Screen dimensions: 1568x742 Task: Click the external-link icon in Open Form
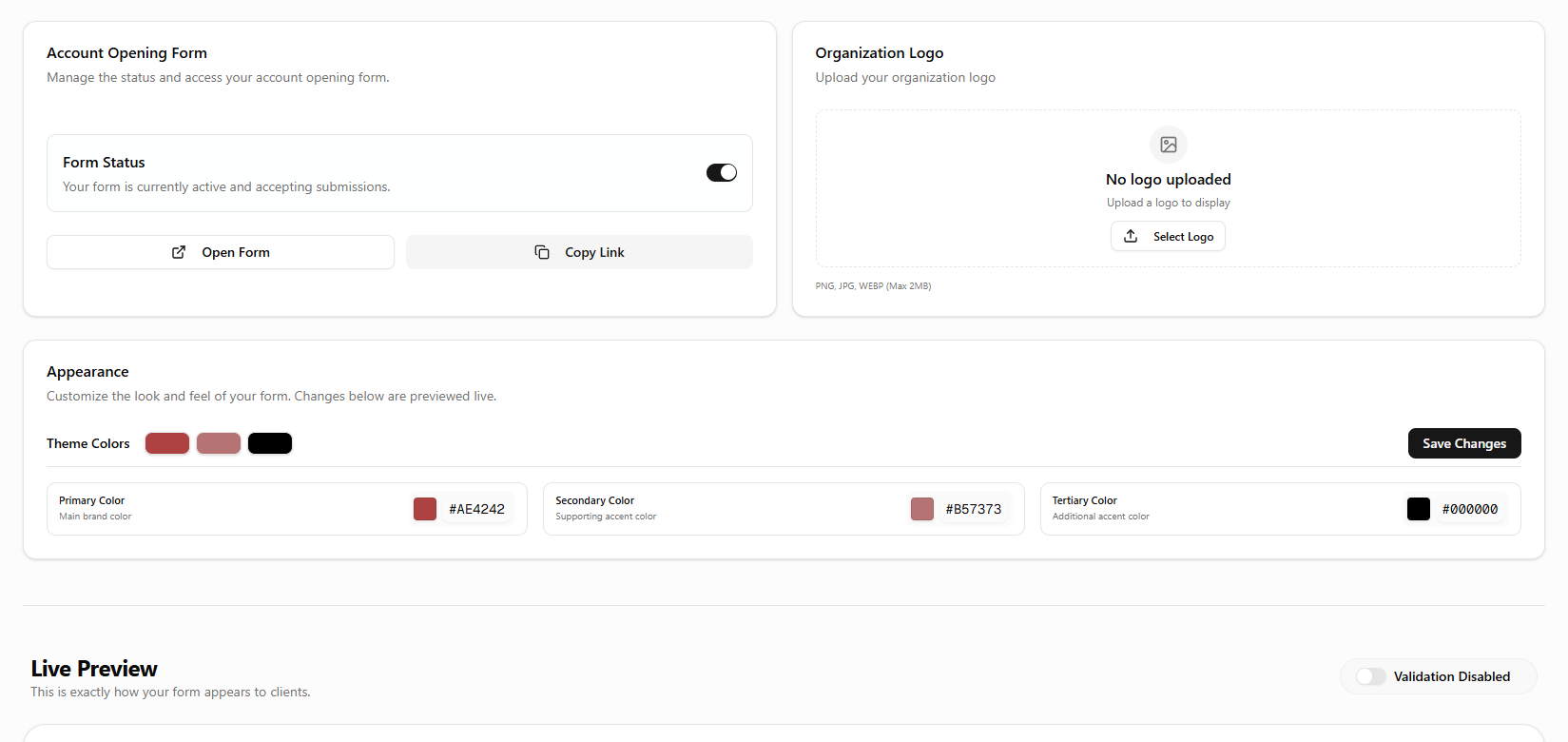pos(179,252)
